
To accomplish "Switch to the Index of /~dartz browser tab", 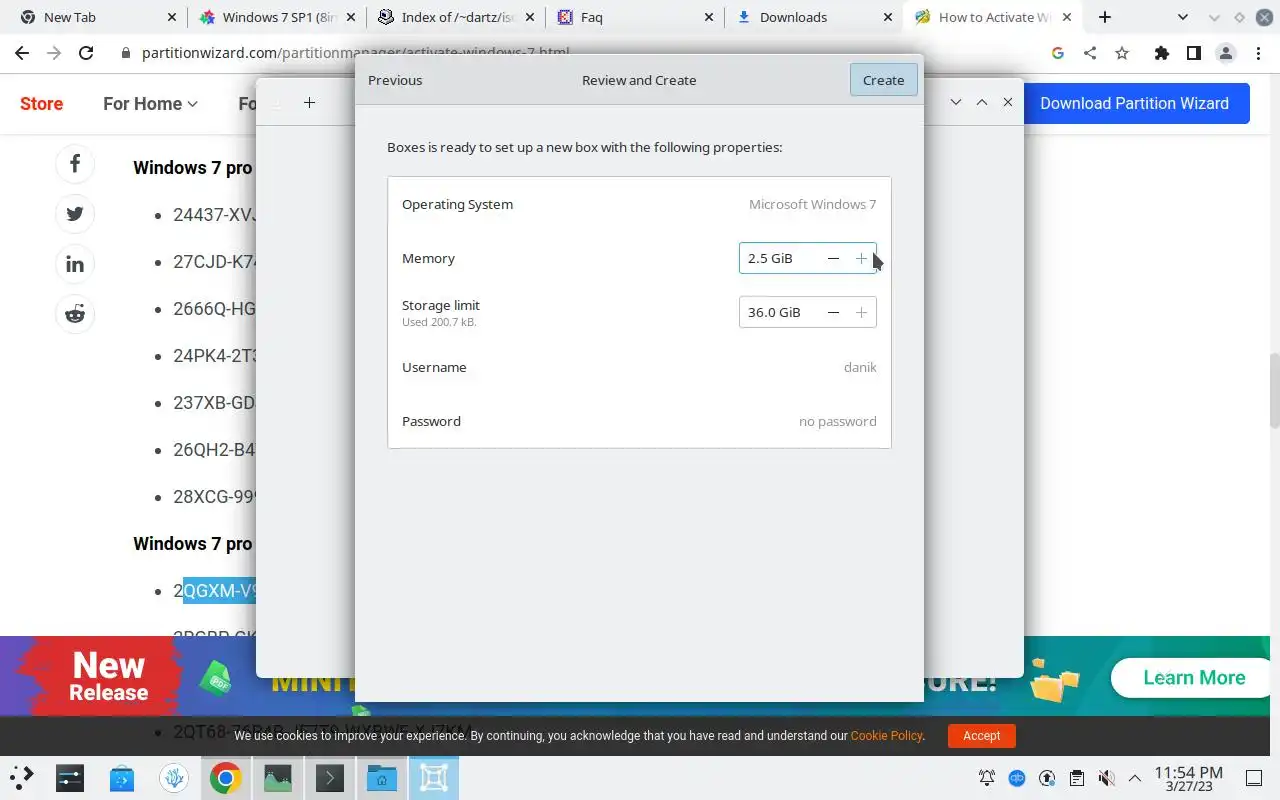I will 457,17.
